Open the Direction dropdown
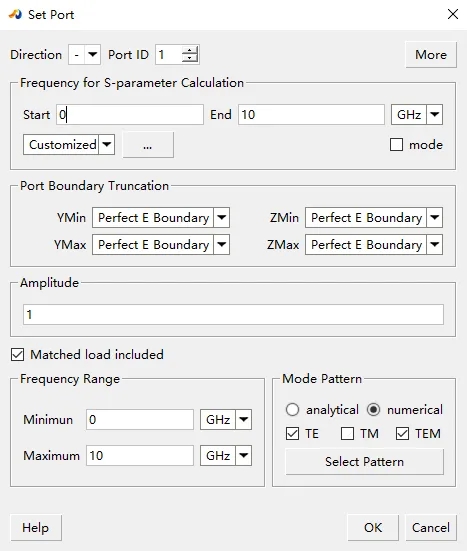Screen dimensions: 467x551 pos(85,54)
